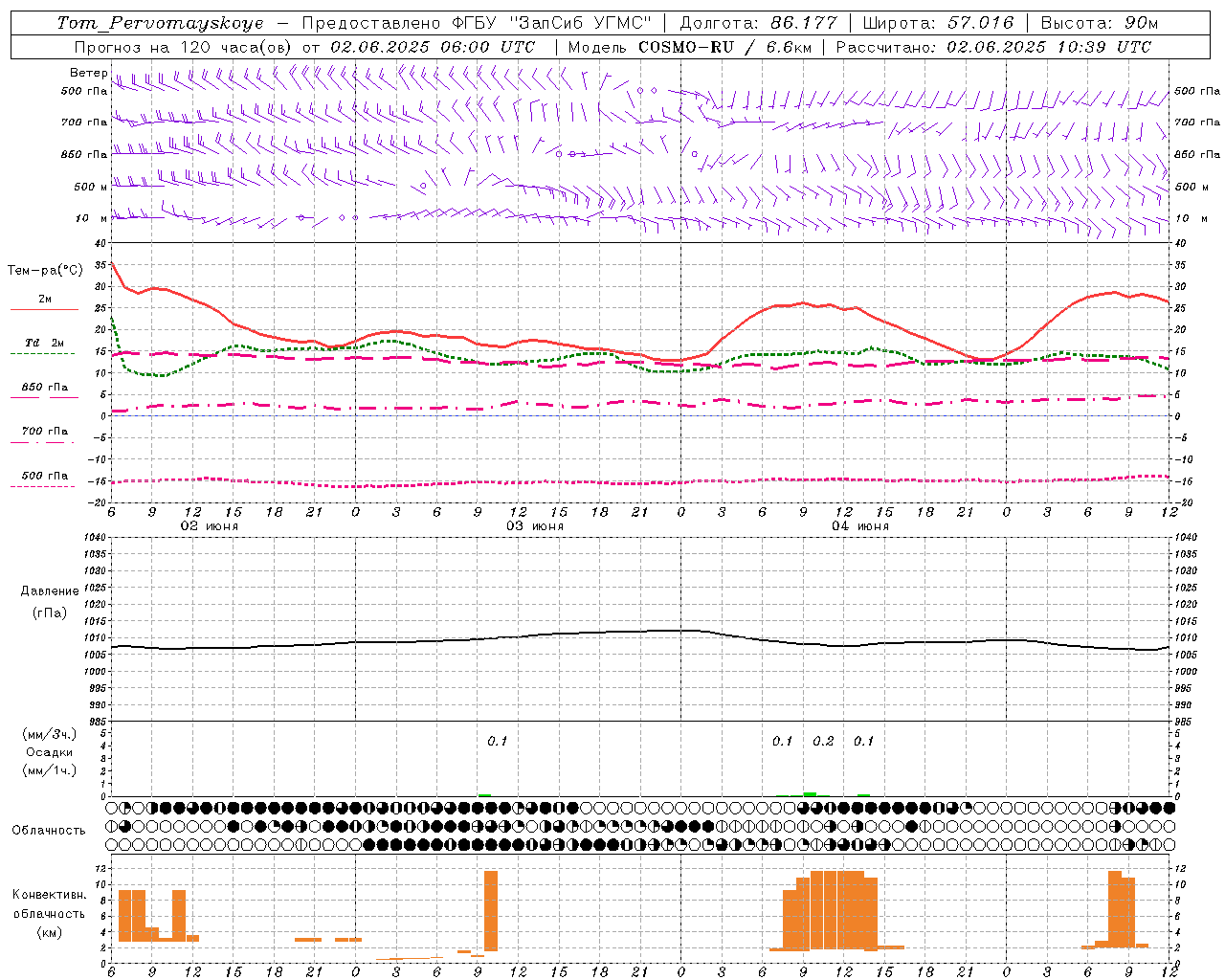
Task: Click the 'Давление' pressure panel label
Action: pyautogui.click(x=49, y=591)
